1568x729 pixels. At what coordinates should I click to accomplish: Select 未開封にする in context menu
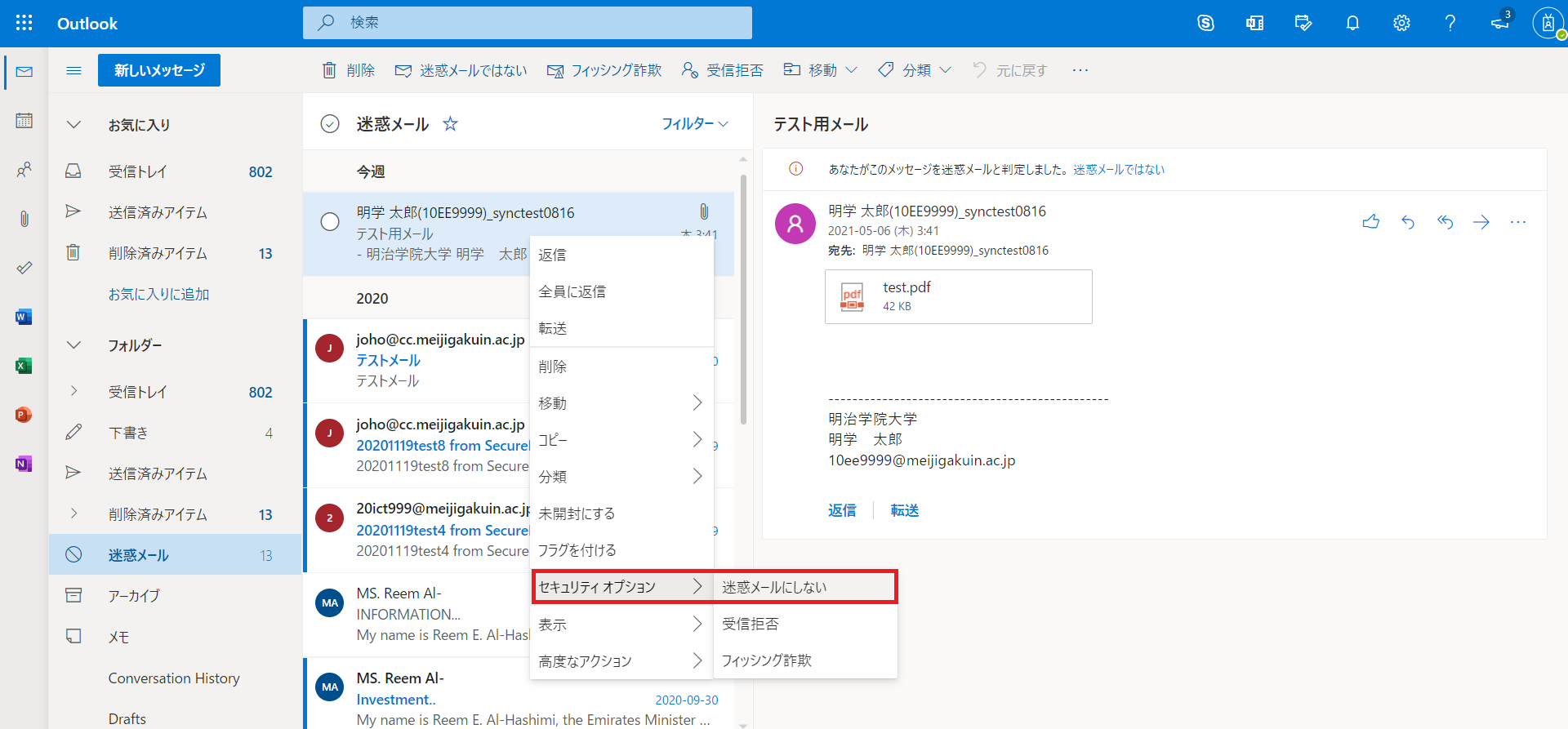[577, 513]
